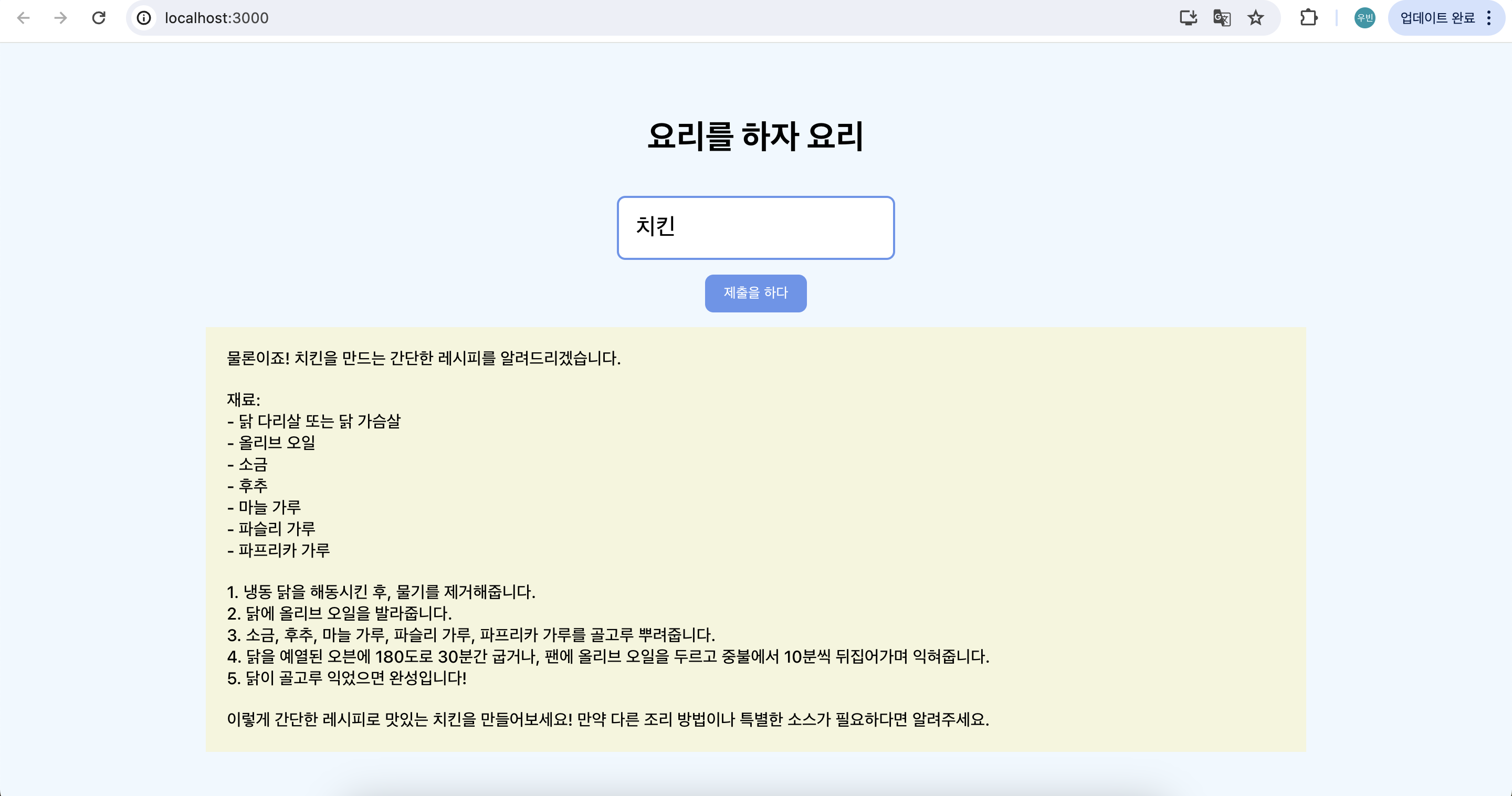Click the 요리를 하자 요리 heading
Image resolution: width=1512 pixels, height=796 pixels.
click(x=755, y=136)
